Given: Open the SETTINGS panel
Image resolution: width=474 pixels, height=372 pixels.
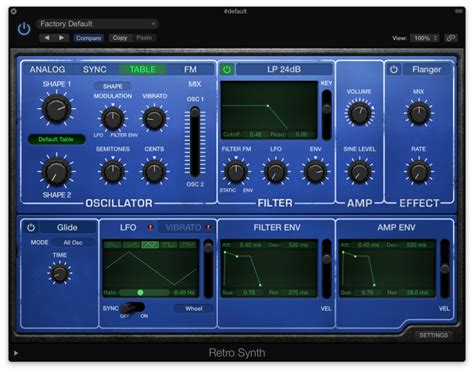Looking at the screenshot, I should [434, 335].
